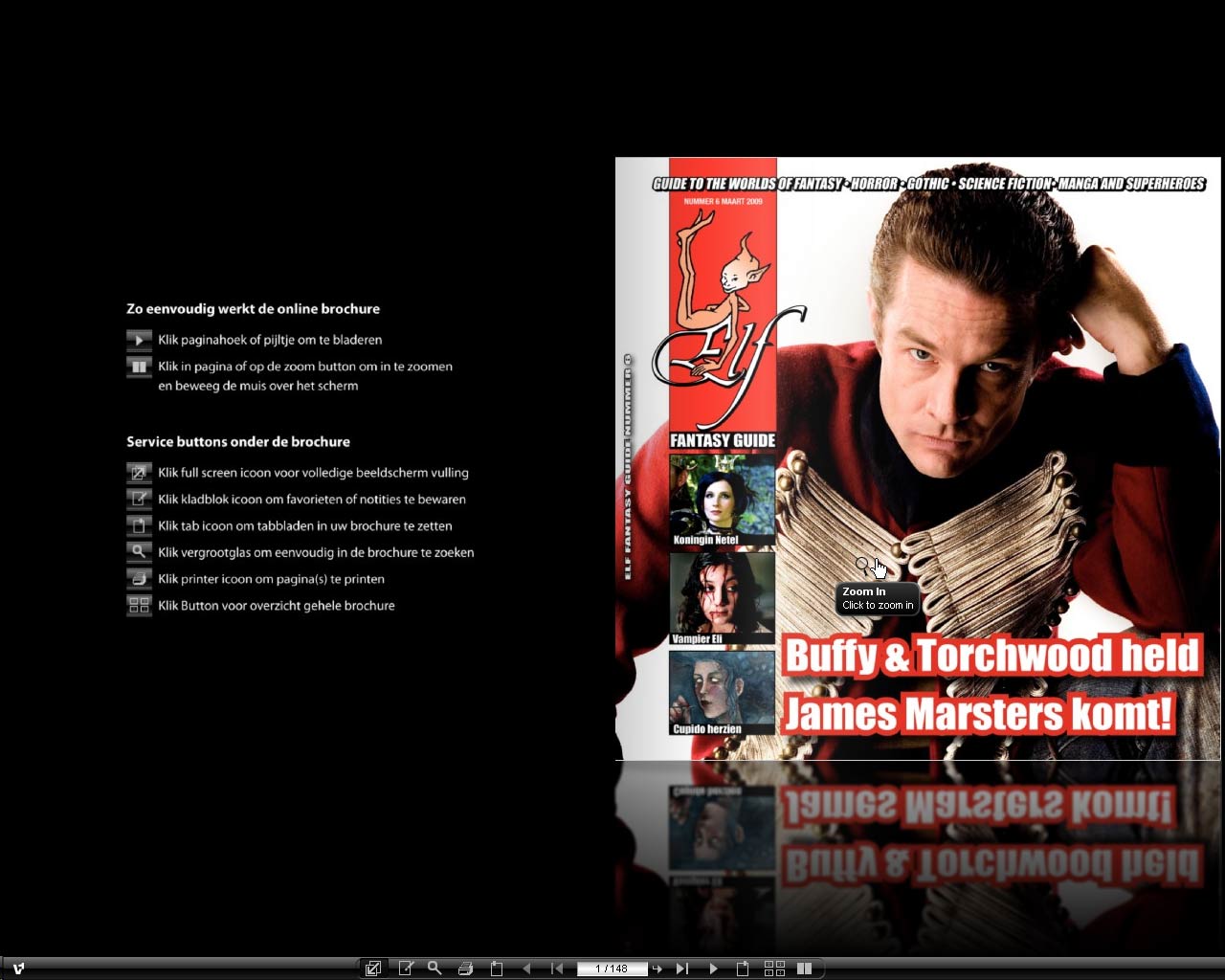Screen dimensions: 1225x980
Task: Click the printer icon in the help list
Action: coord(139,579)
